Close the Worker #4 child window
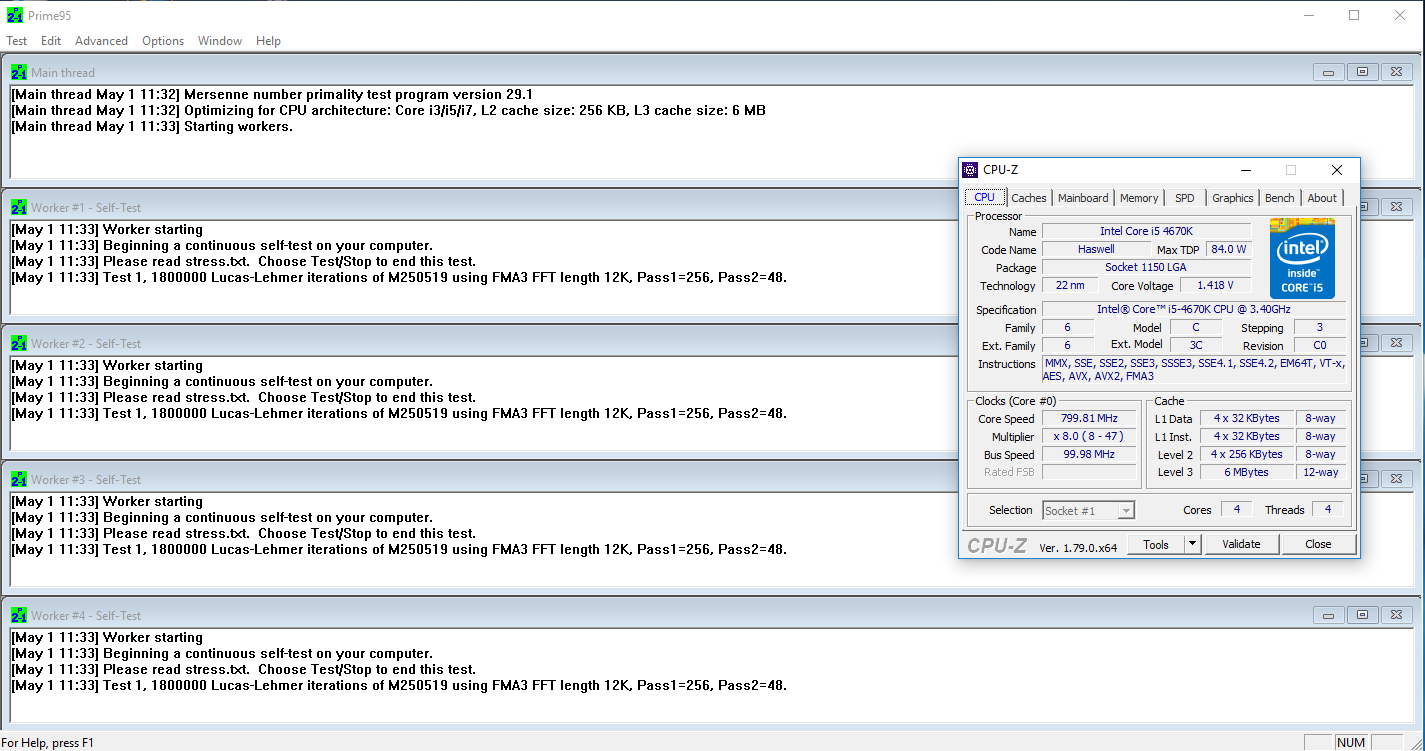 (1396, 615)
